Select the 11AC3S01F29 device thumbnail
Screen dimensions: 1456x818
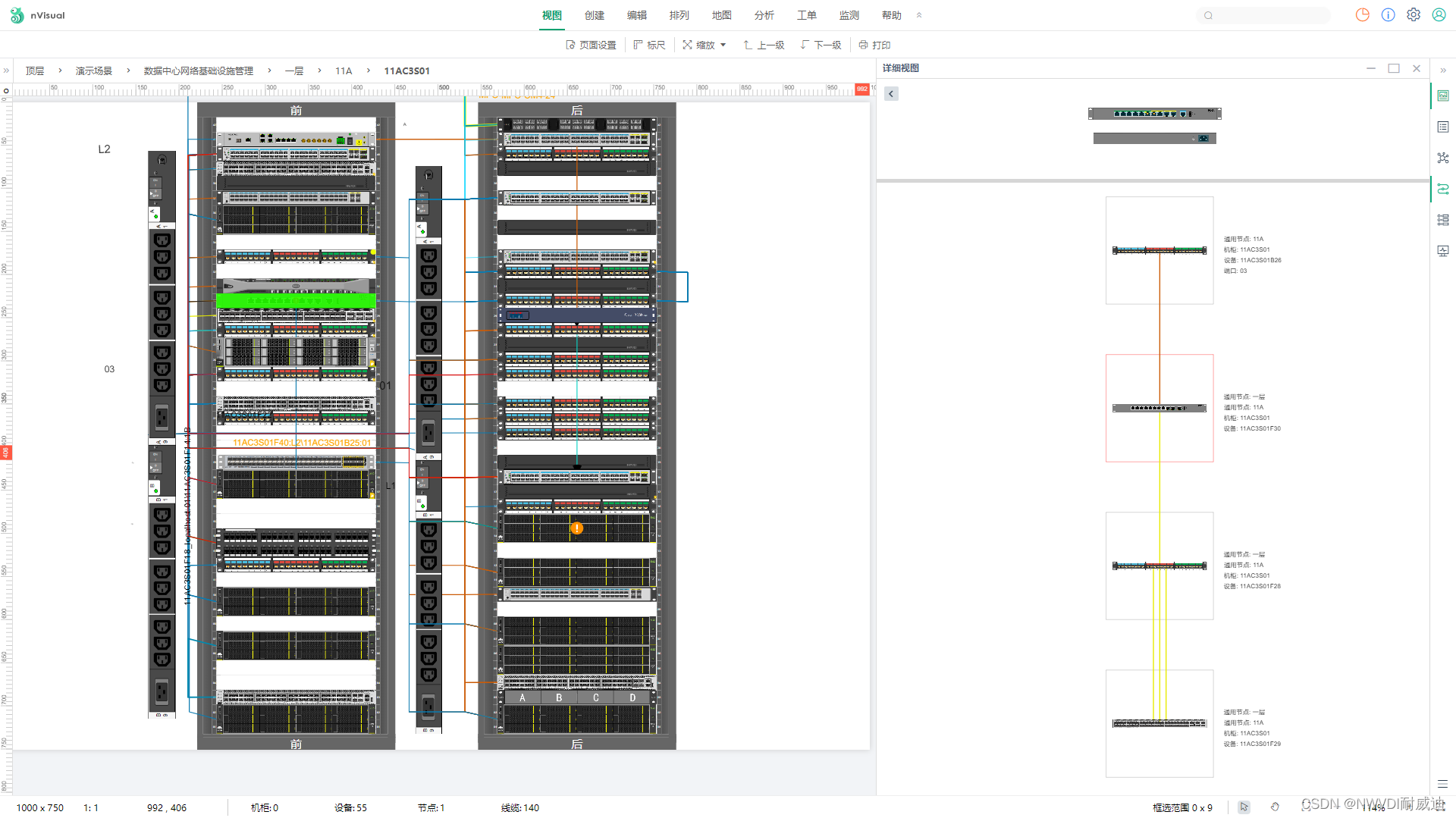(x=1159, y=723)
